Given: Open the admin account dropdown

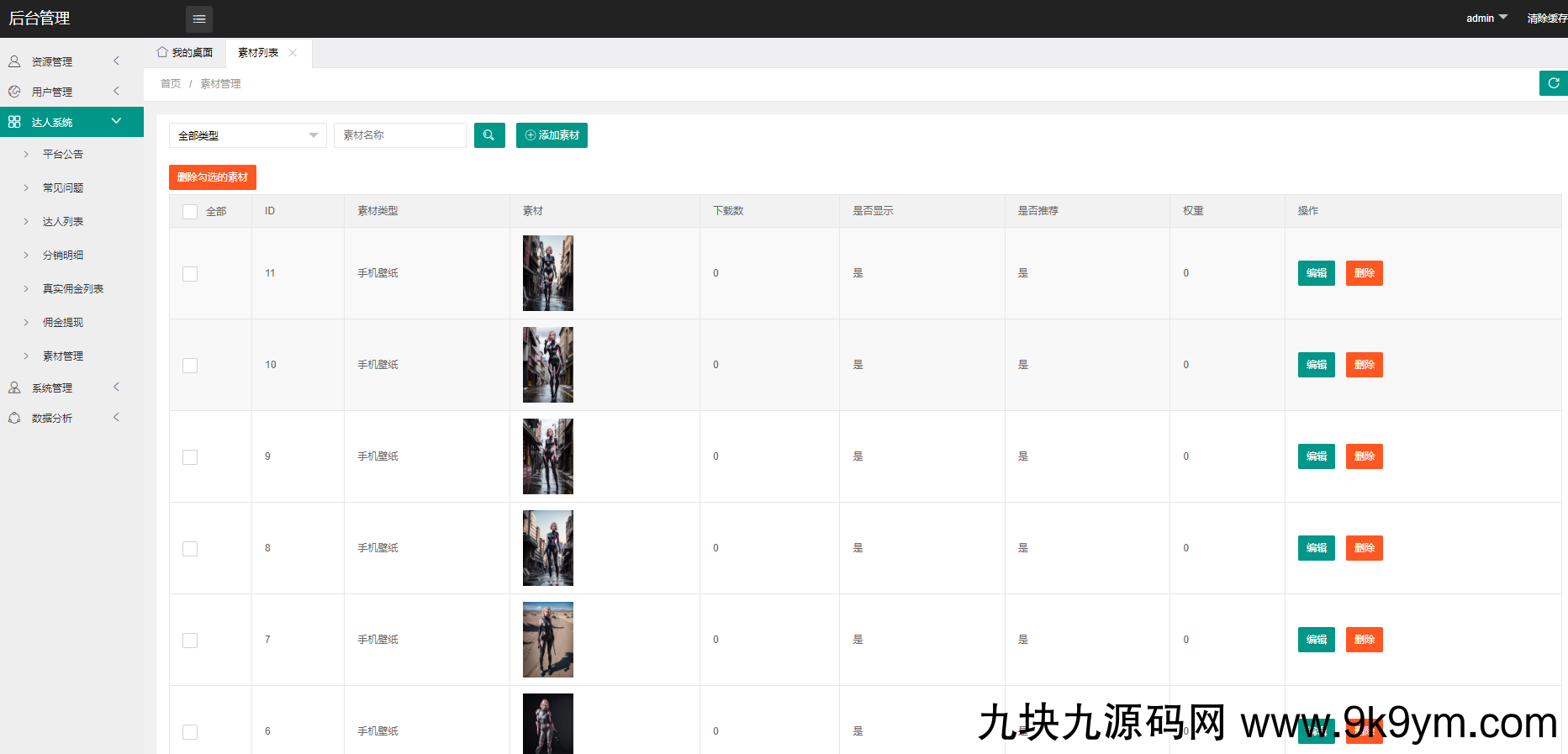Looking at the screenshot, I should 1486,18.
